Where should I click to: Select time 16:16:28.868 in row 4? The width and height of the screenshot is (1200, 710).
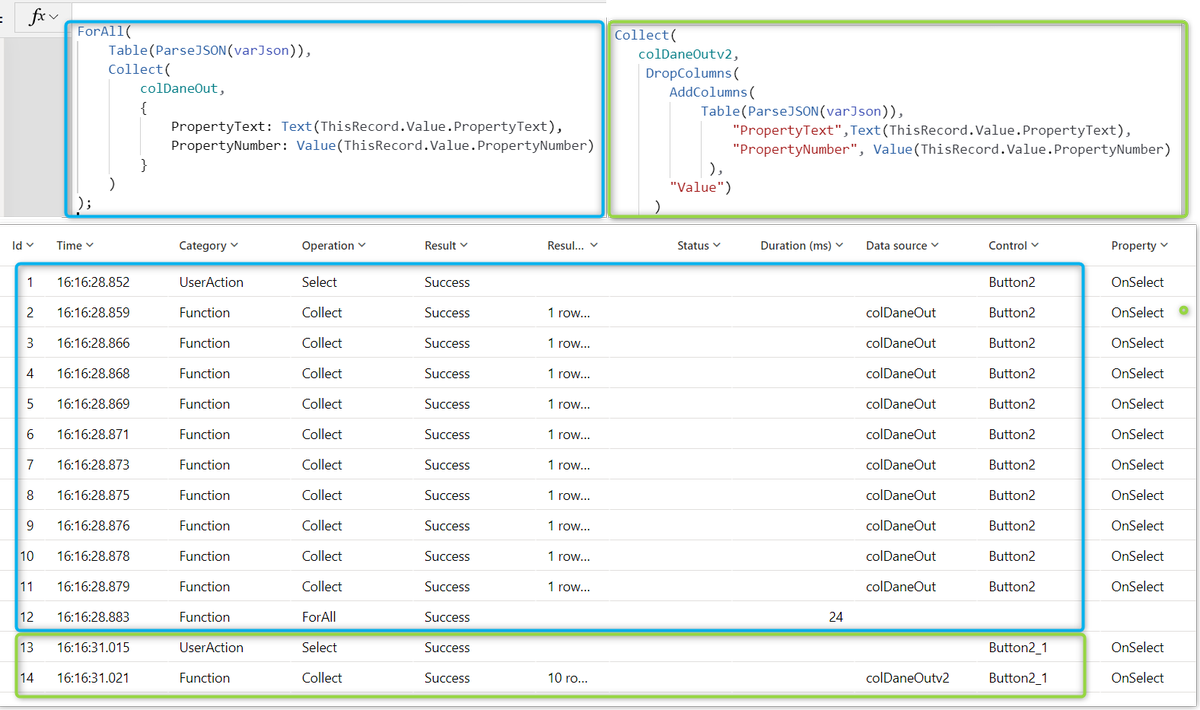[x=93, y=374]
